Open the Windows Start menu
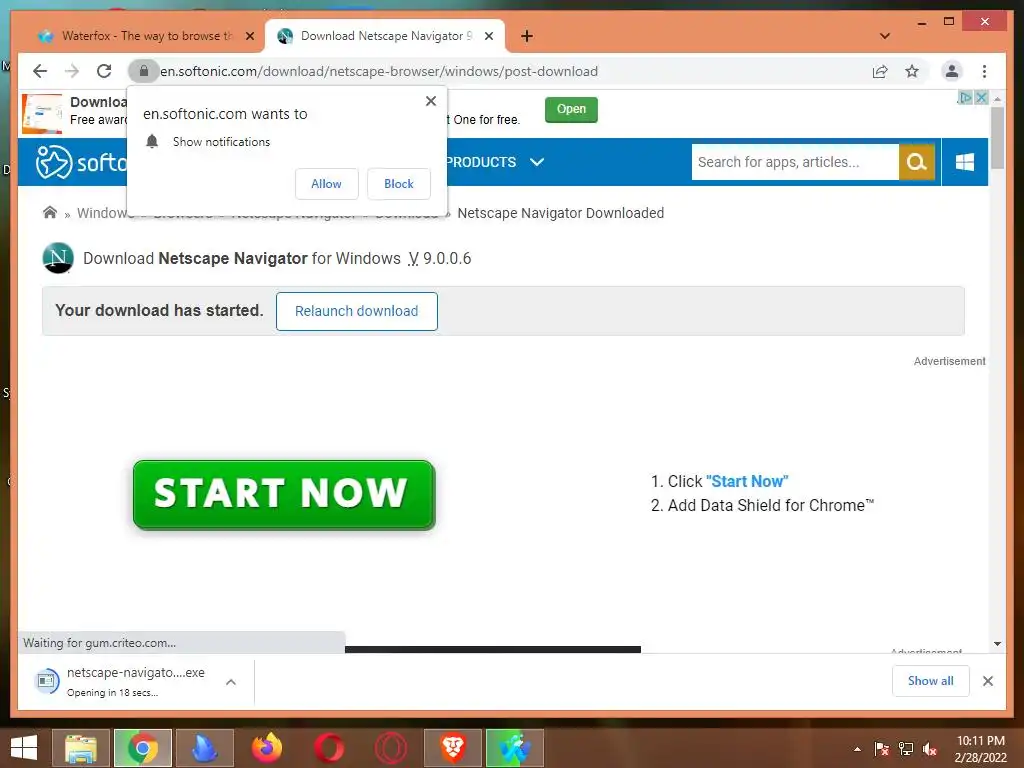 click(24, 748)
